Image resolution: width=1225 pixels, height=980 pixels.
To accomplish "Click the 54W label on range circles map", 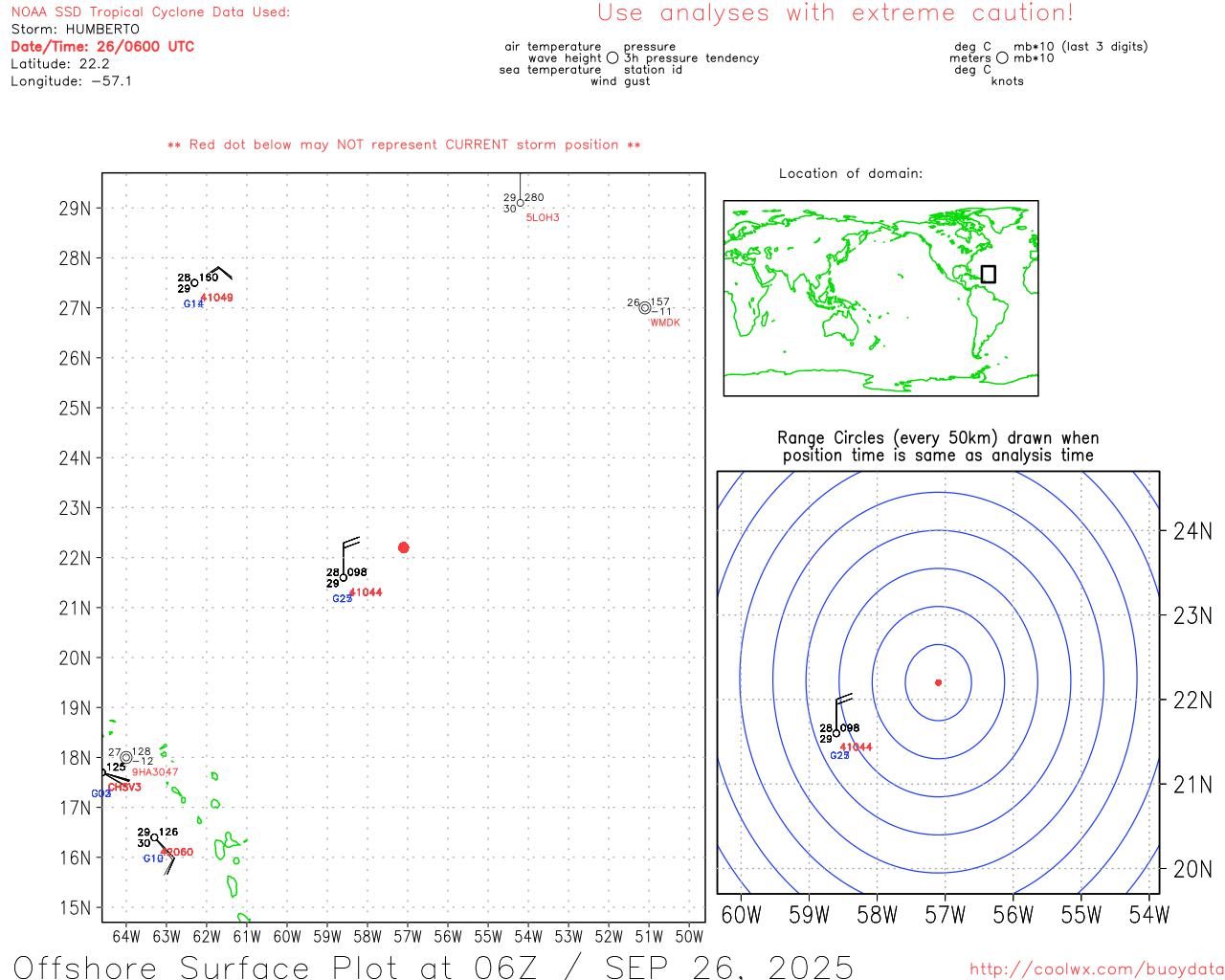I will pyautogui.click(x=1149, y=915).
